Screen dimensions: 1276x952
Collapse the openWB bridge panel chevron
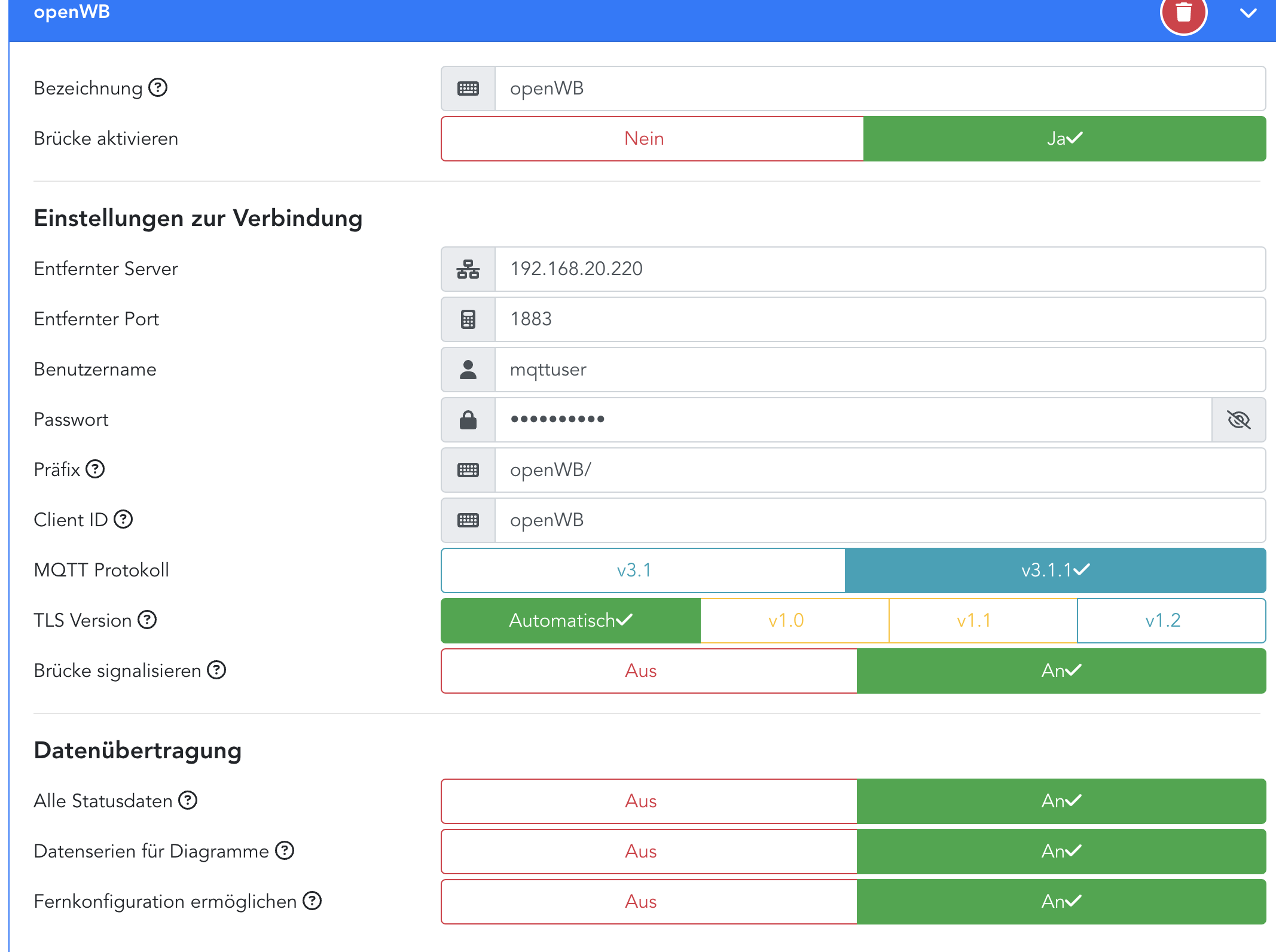click(x=1248, y=13)
